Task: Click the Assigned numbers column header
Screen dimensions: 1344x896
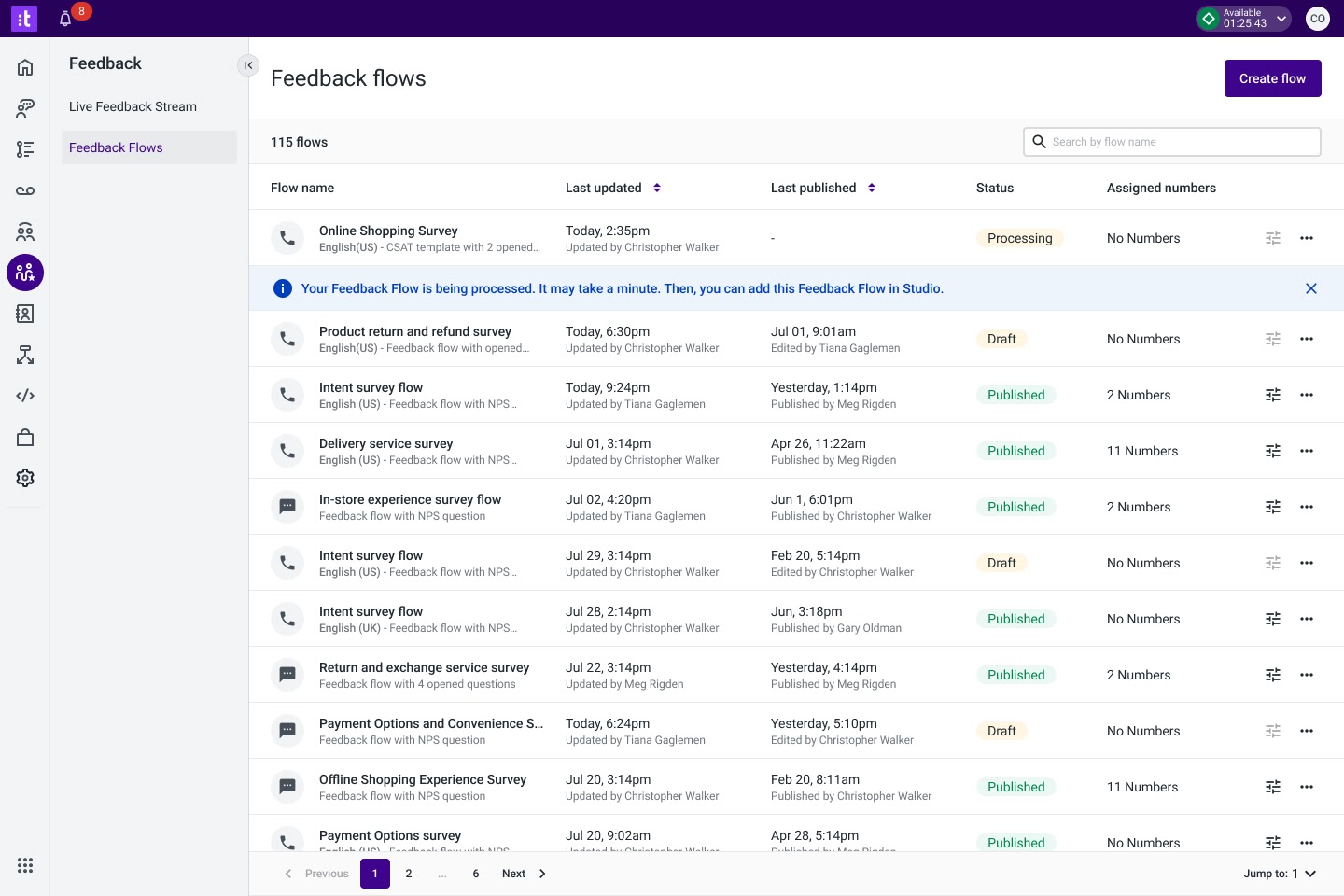Action: point(1161,188)
